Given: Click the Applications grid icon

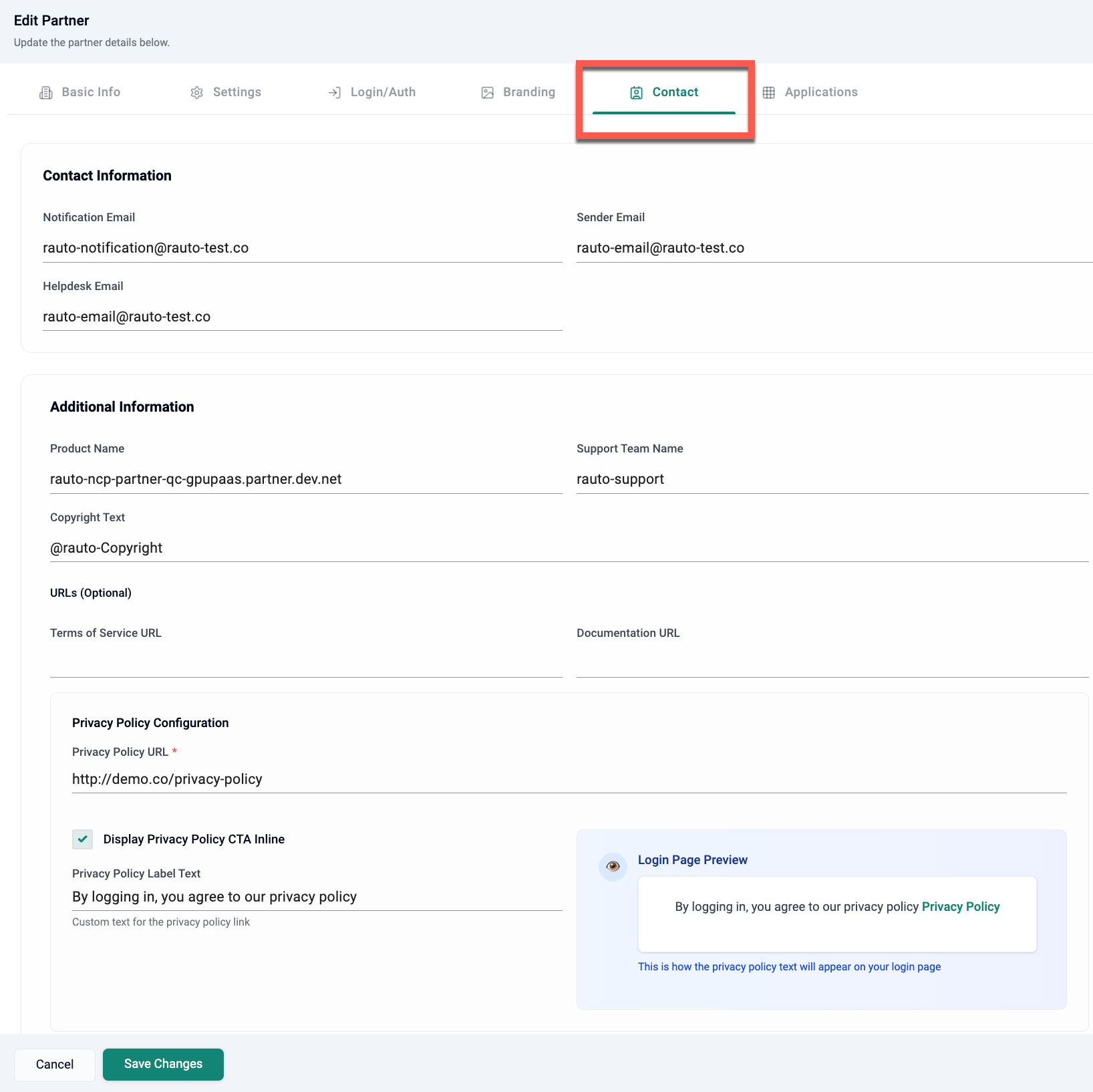Looking at the screenshot, I should click(769, 93).
